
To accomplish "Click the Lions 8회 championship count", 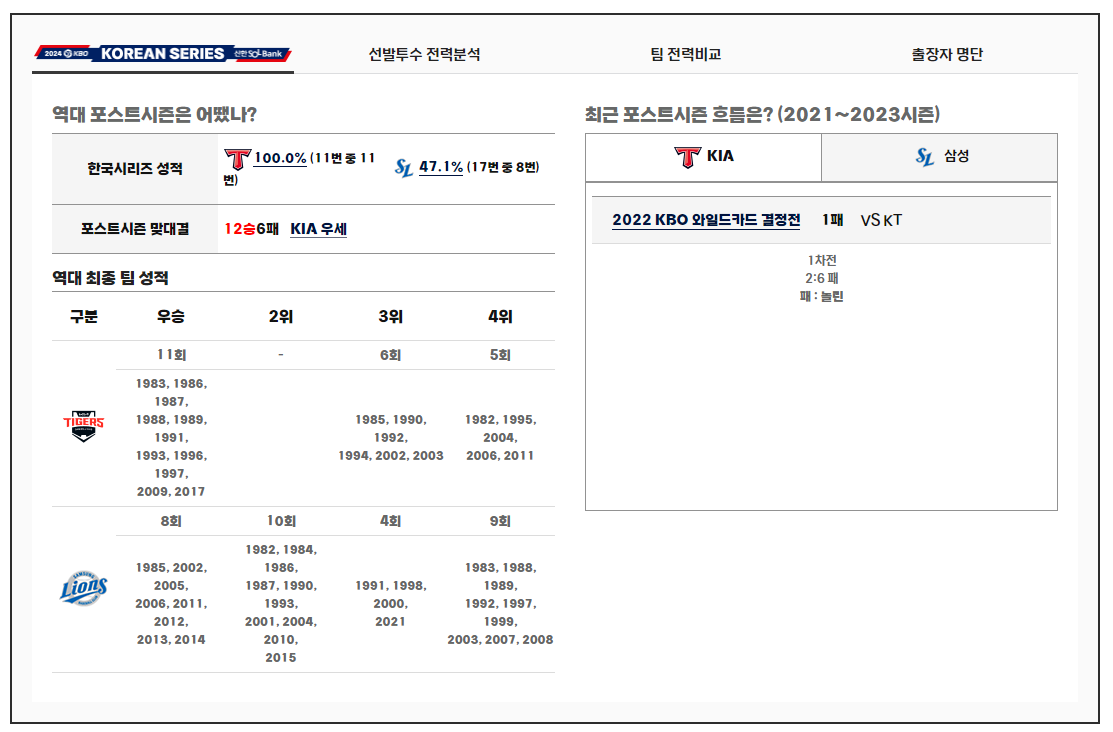I will click(x=171, y=520).
